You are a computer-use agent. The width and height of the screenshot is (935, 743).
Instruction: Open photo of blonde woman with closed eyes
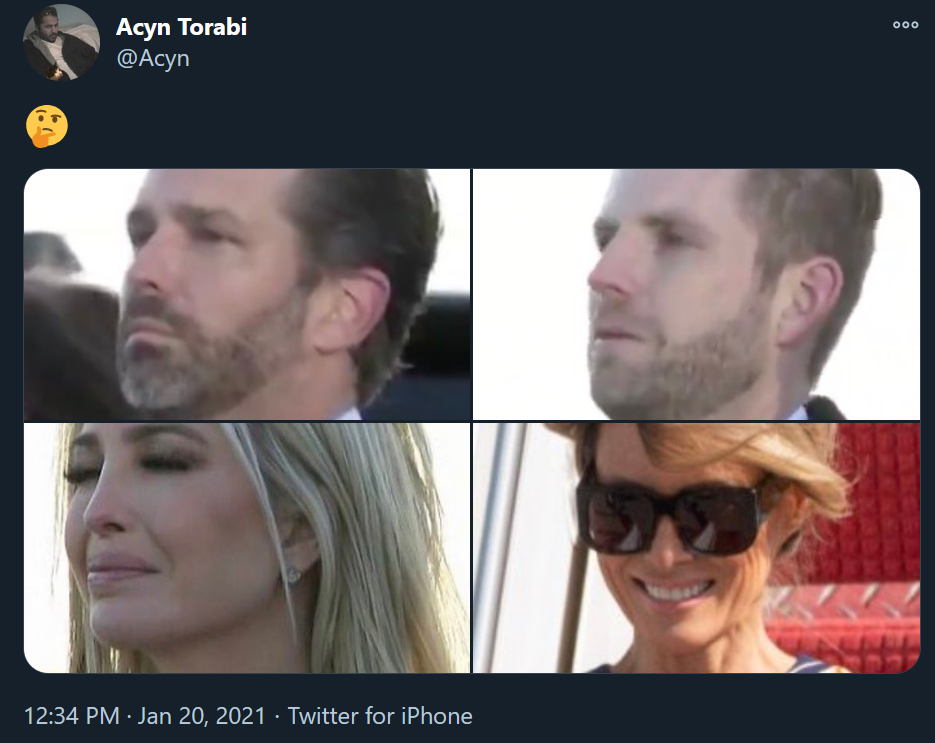(246, 547)
